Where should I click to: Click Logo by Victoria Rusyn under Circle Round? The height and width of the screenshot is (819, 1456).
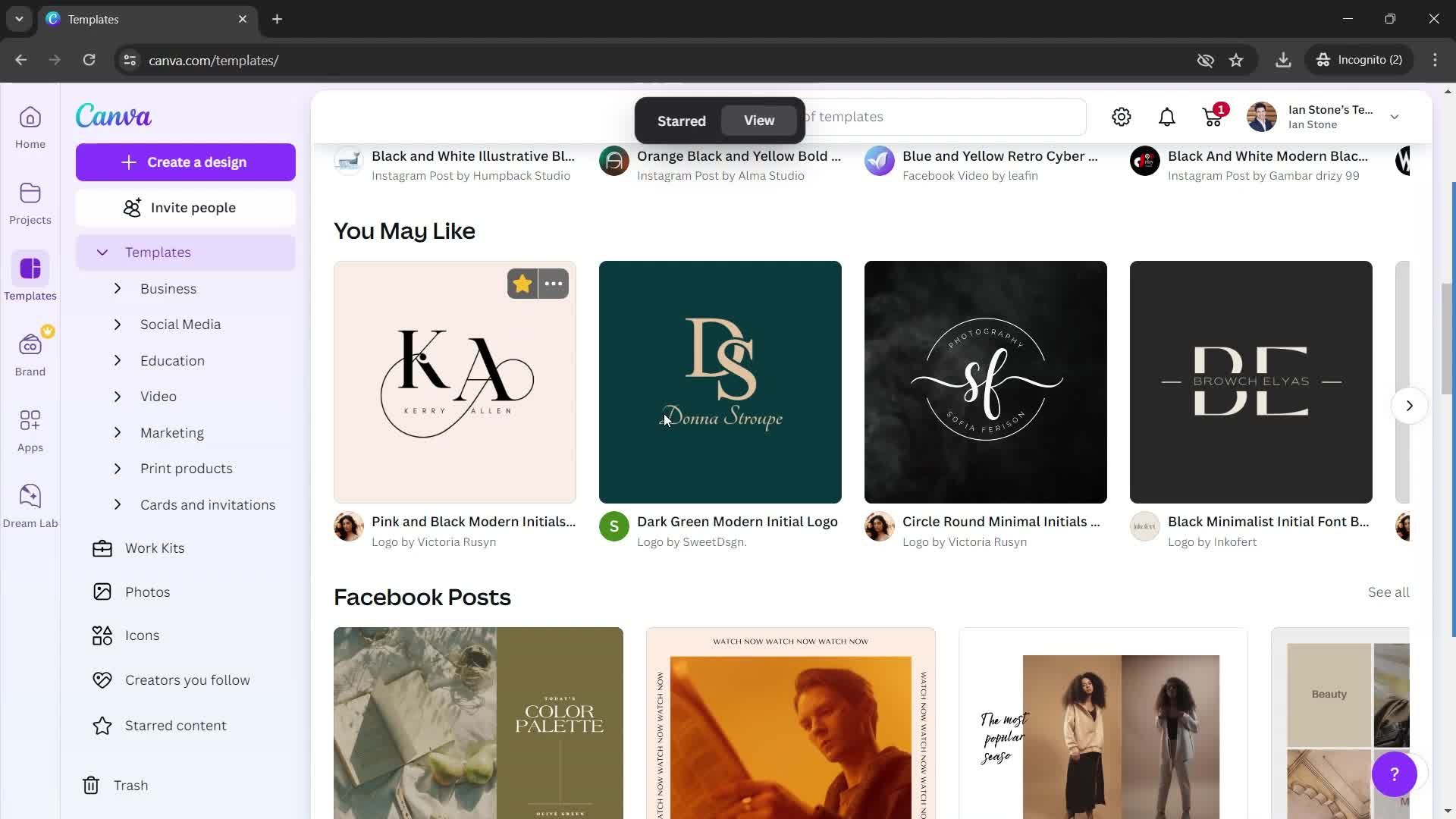coord(965,542)
